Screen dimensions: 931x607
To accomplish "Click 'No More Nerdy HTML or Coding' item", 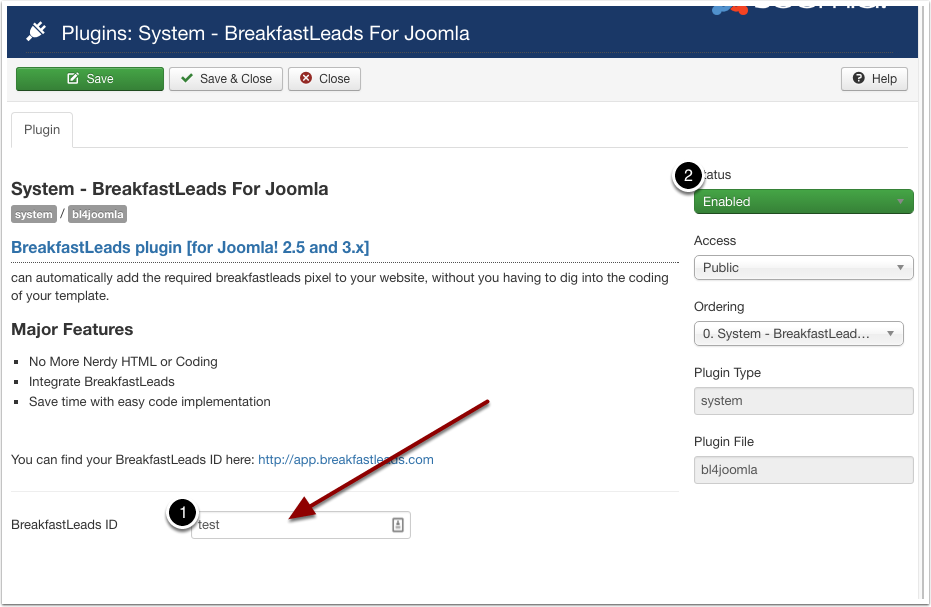I will (x=123, y=362).
